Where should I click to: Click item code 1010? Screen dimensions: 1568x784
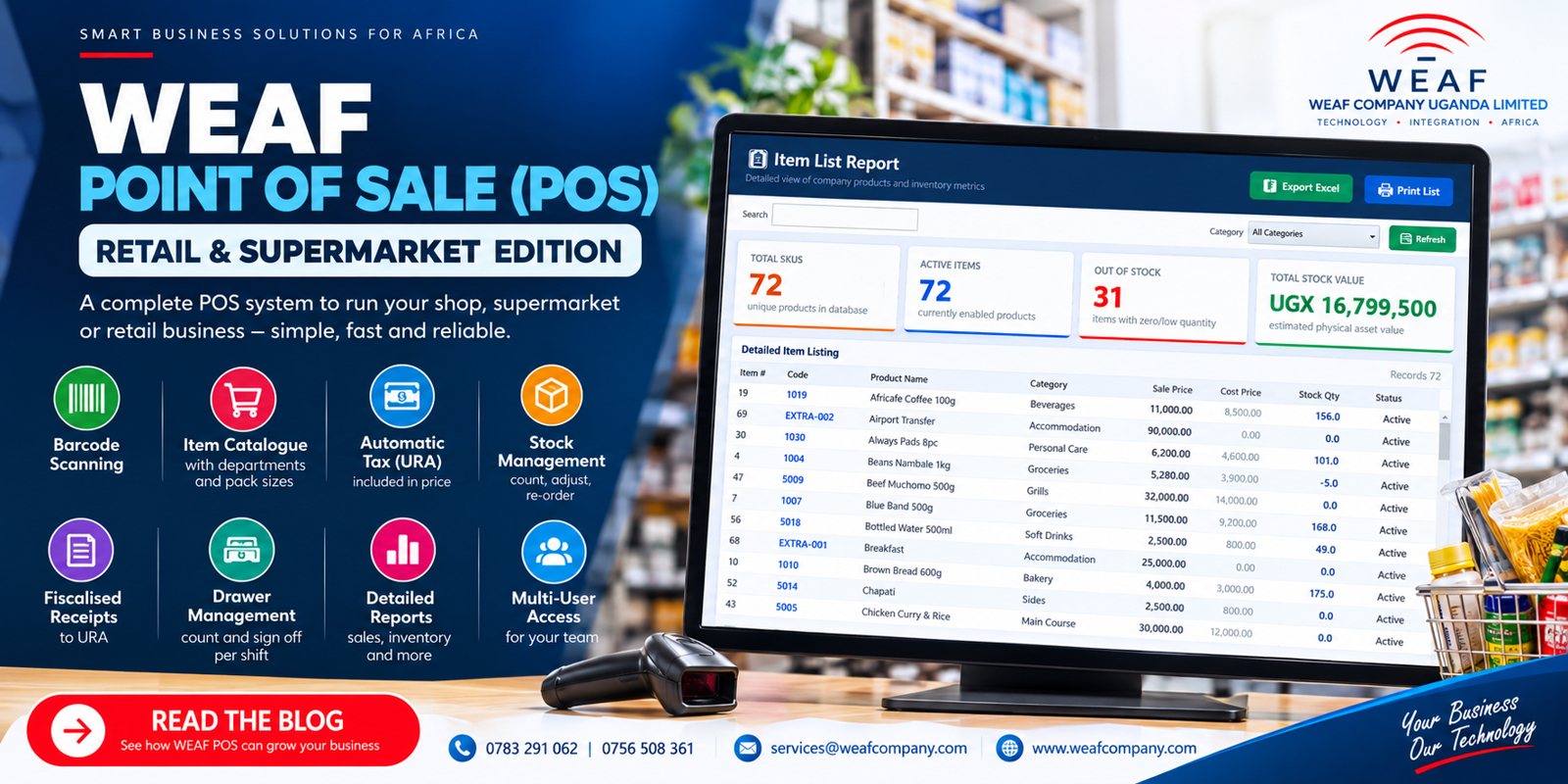[789, 565]
